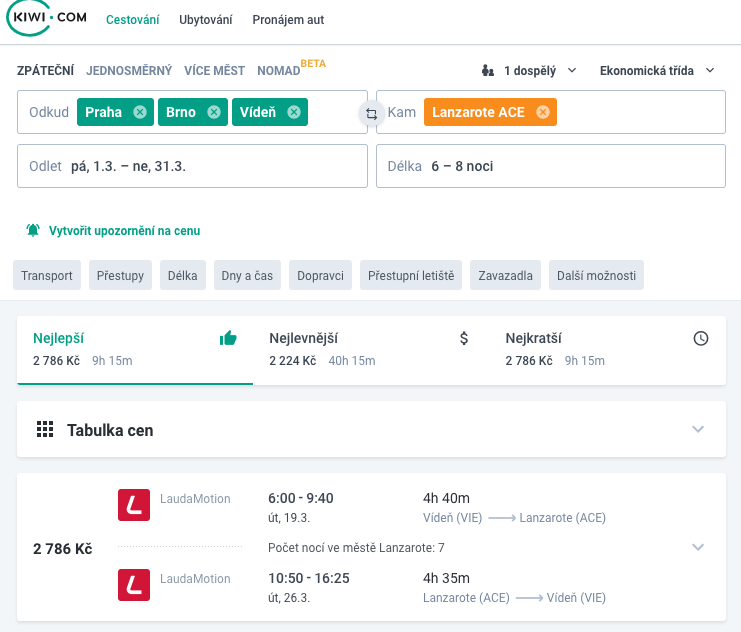741x632 pixels.
Task: Remove Vídeň from origin cities
Action: (294, 112)
